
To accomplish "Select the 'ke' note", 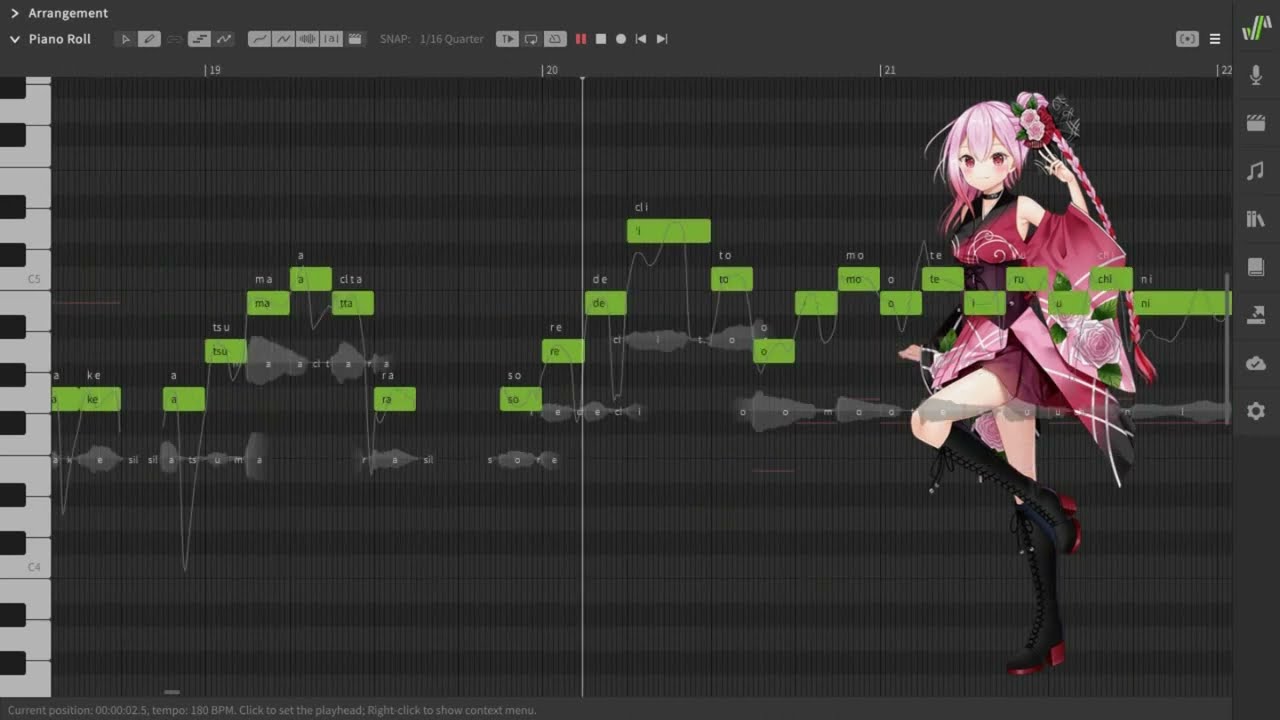I will click(x=100, y=399).
